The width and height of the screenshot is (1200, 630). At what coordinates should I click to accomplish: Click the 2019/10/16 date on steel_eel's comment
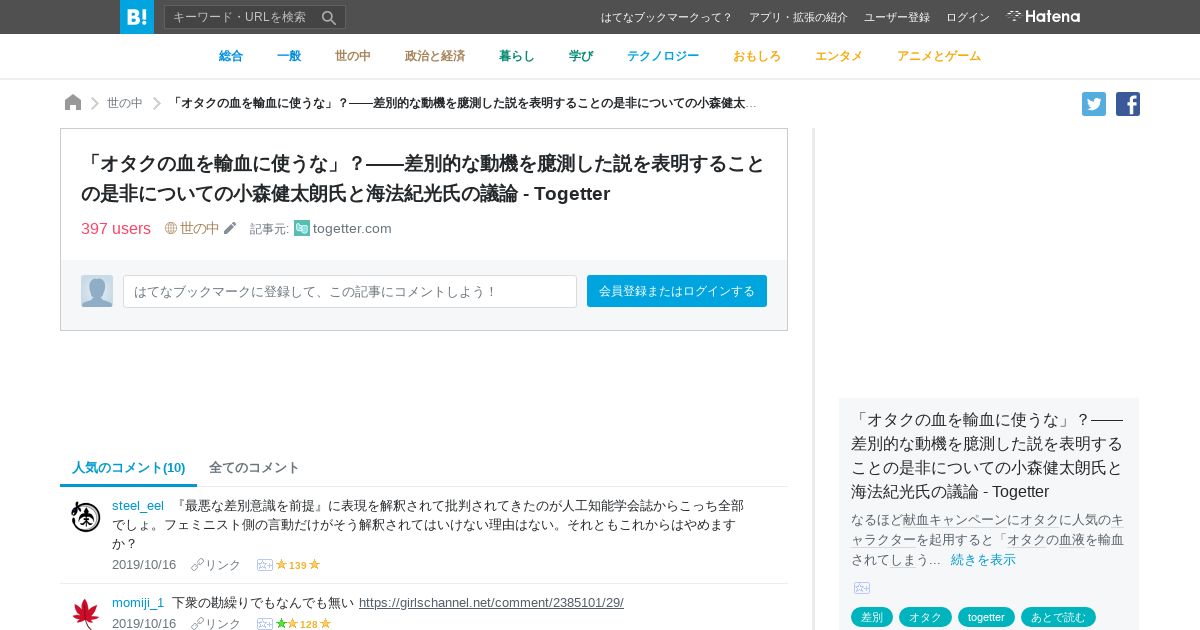[144, 565]
